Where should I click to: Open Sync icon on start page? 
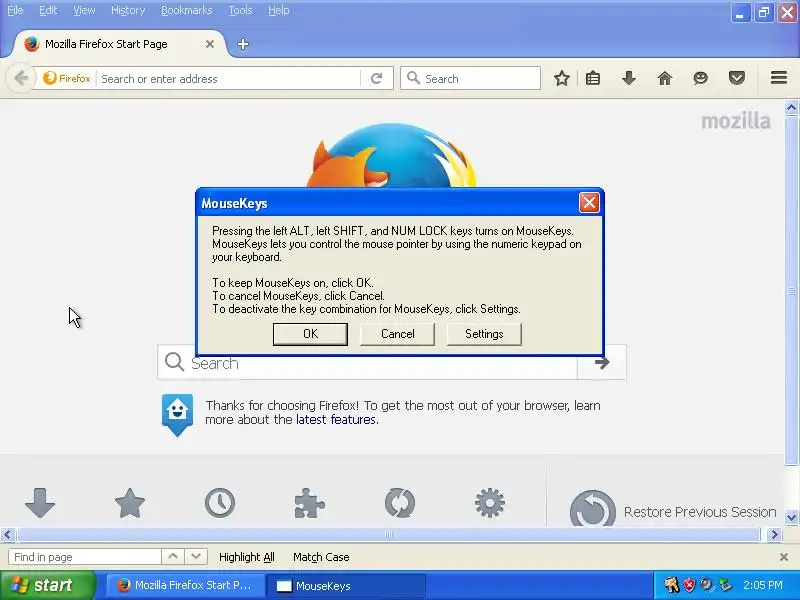[400, 503]
